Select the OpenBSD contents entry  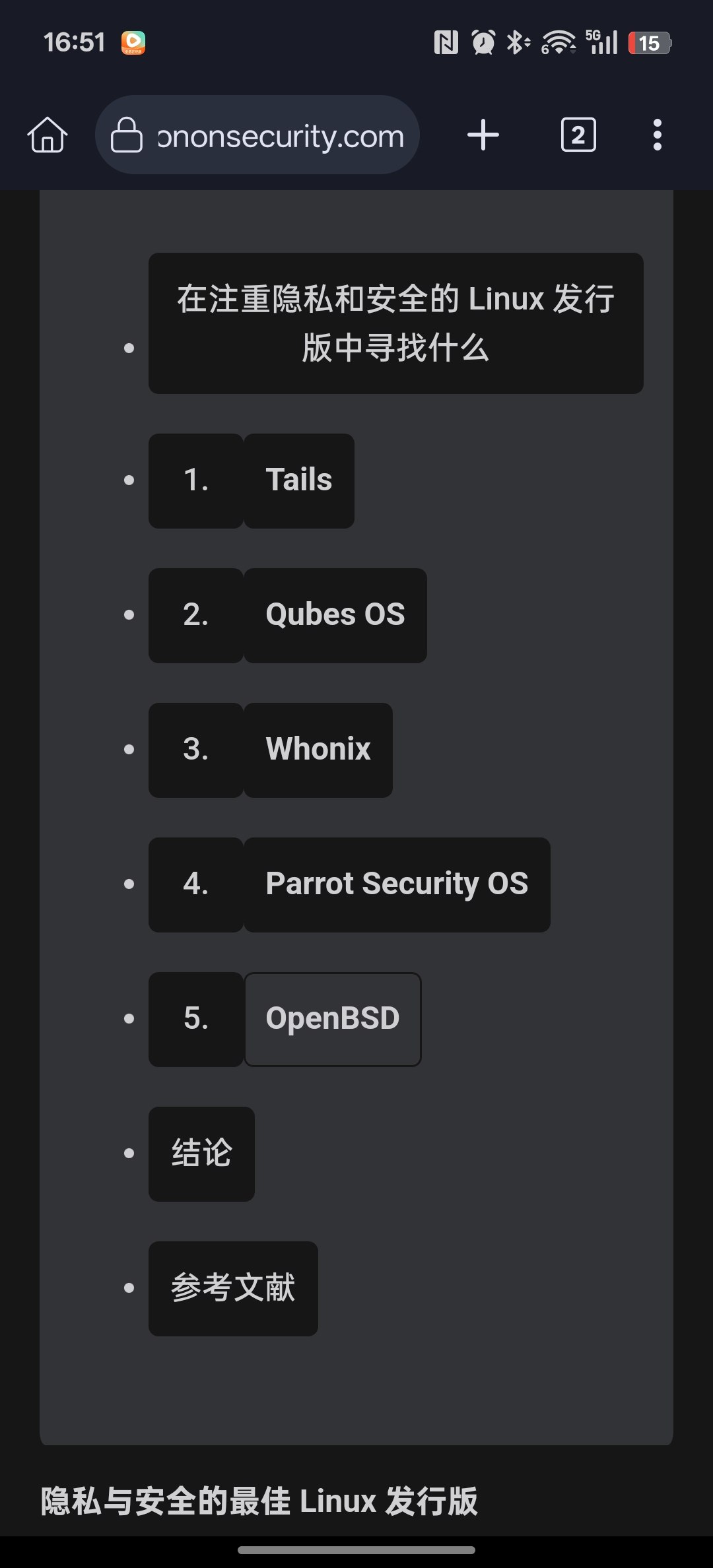tap(333, 1019)
